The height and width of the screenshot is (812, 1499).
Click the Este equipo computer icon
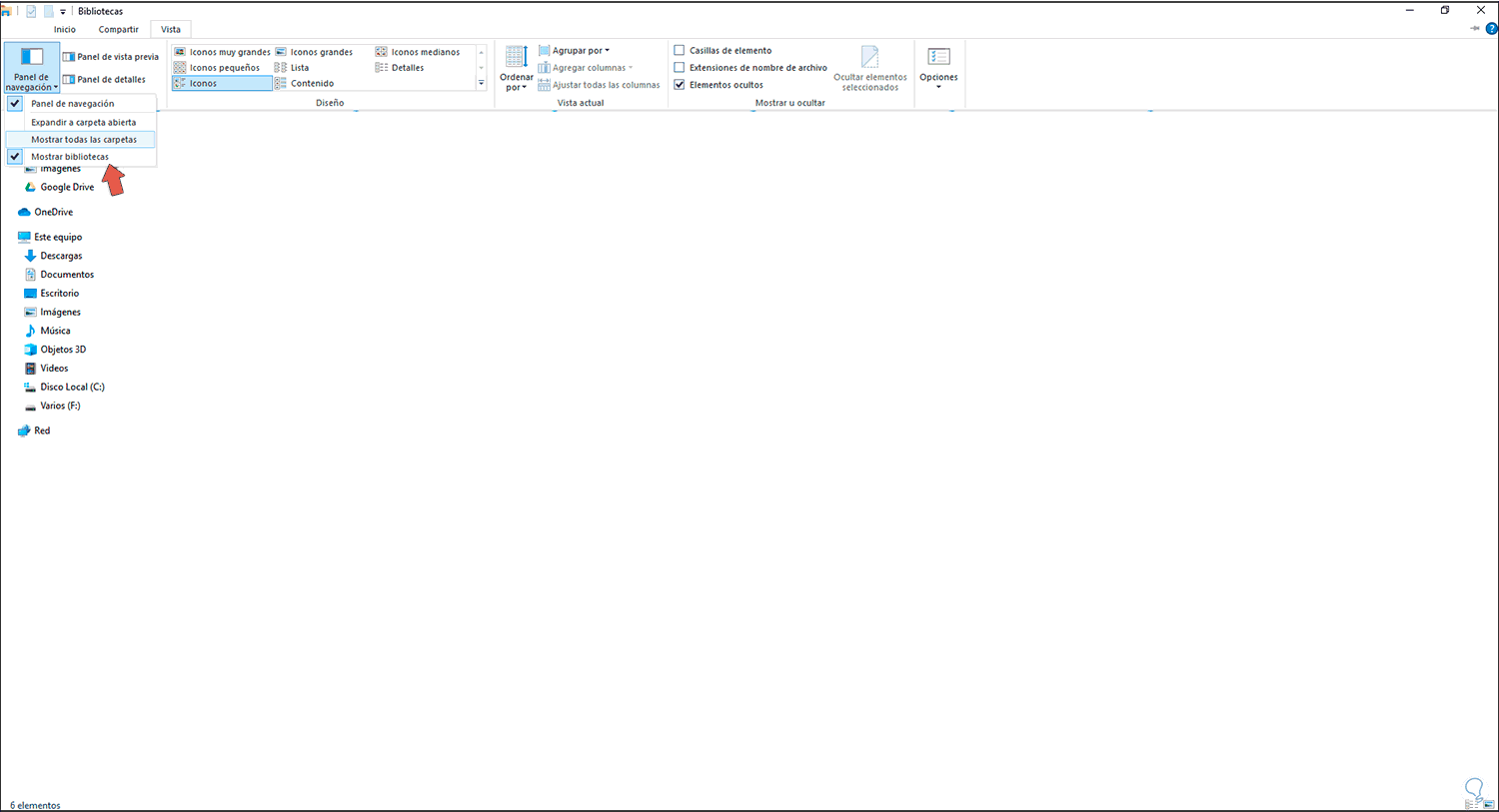click(x=24, y=237)
